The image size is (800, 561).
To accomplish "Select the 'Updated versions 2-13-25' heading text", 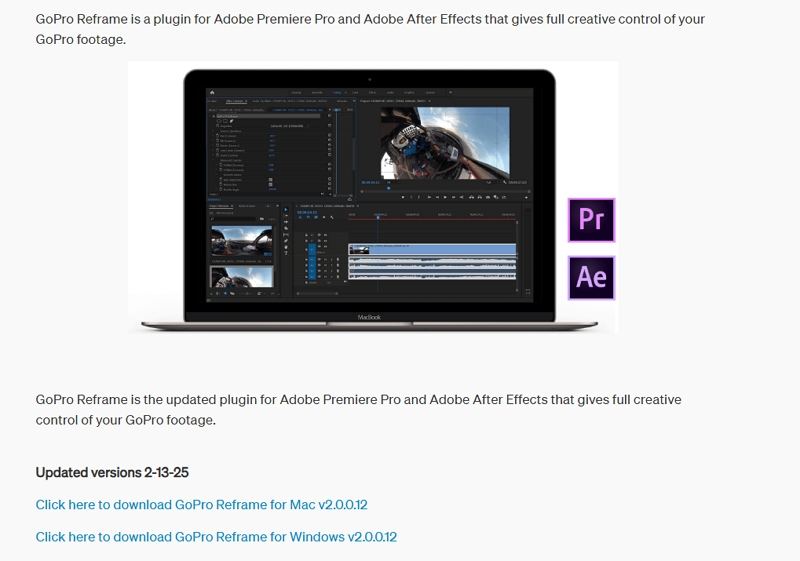I will pyautogui.click(x=112, y=472).
